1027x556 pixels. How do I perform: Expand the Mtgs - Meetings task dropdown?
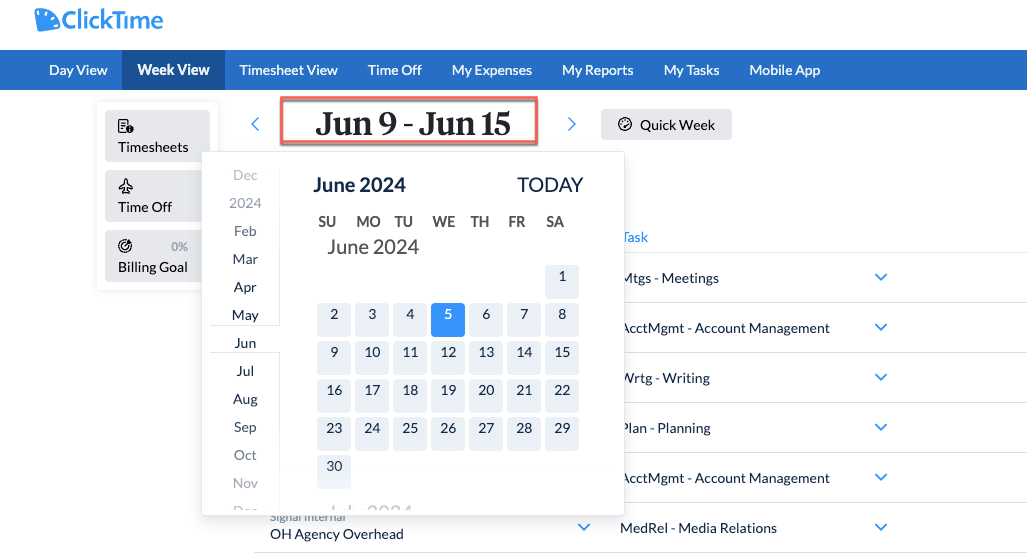[x=881, y=277]
